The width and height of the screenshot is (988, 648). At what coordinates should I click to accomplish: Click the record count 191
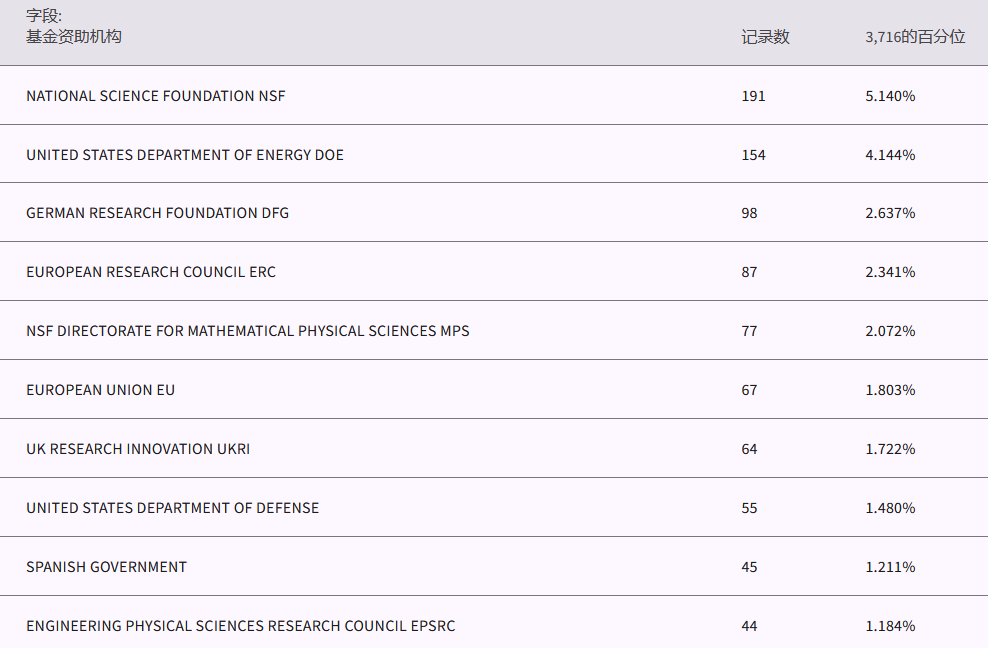[753, 96]
